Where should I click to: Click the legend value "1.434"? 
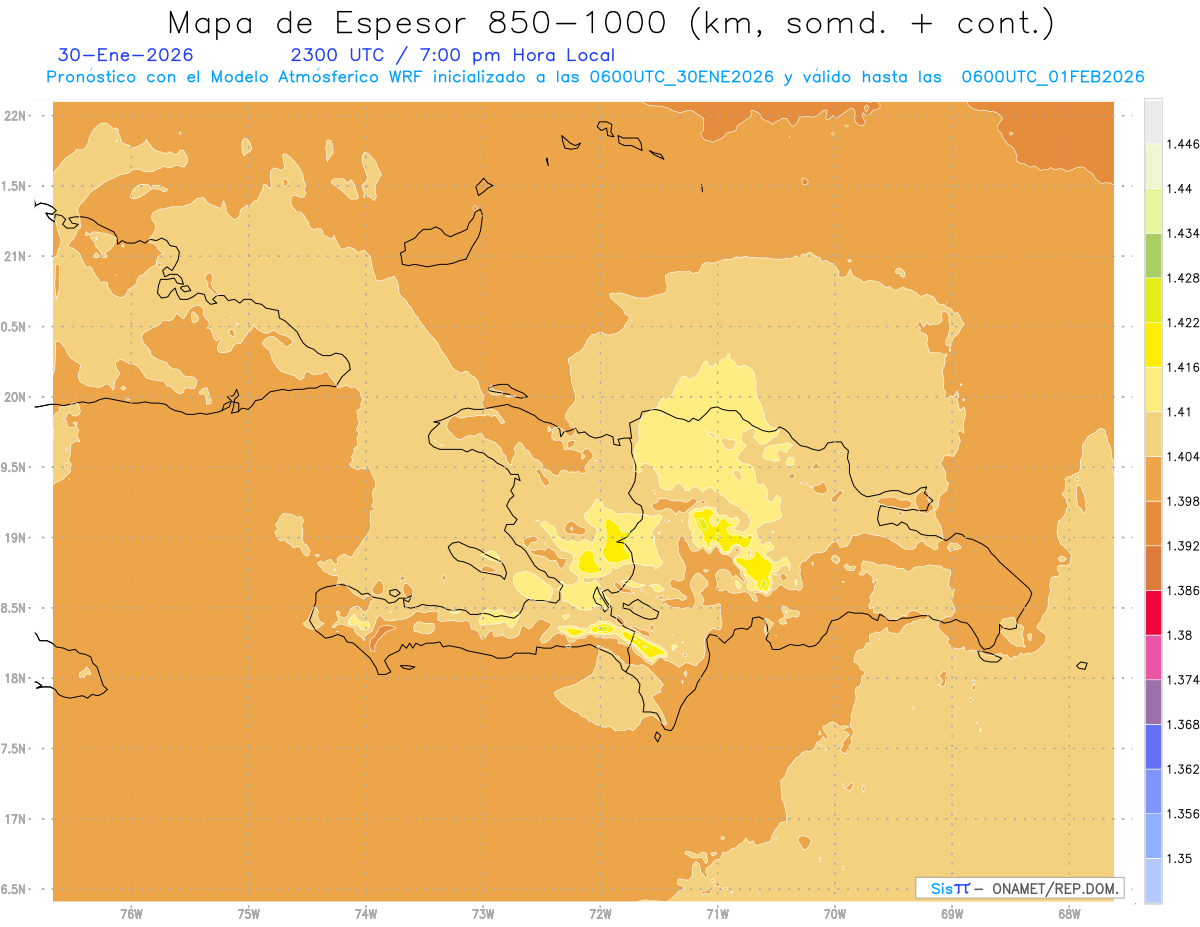[x=1183, y=233]
